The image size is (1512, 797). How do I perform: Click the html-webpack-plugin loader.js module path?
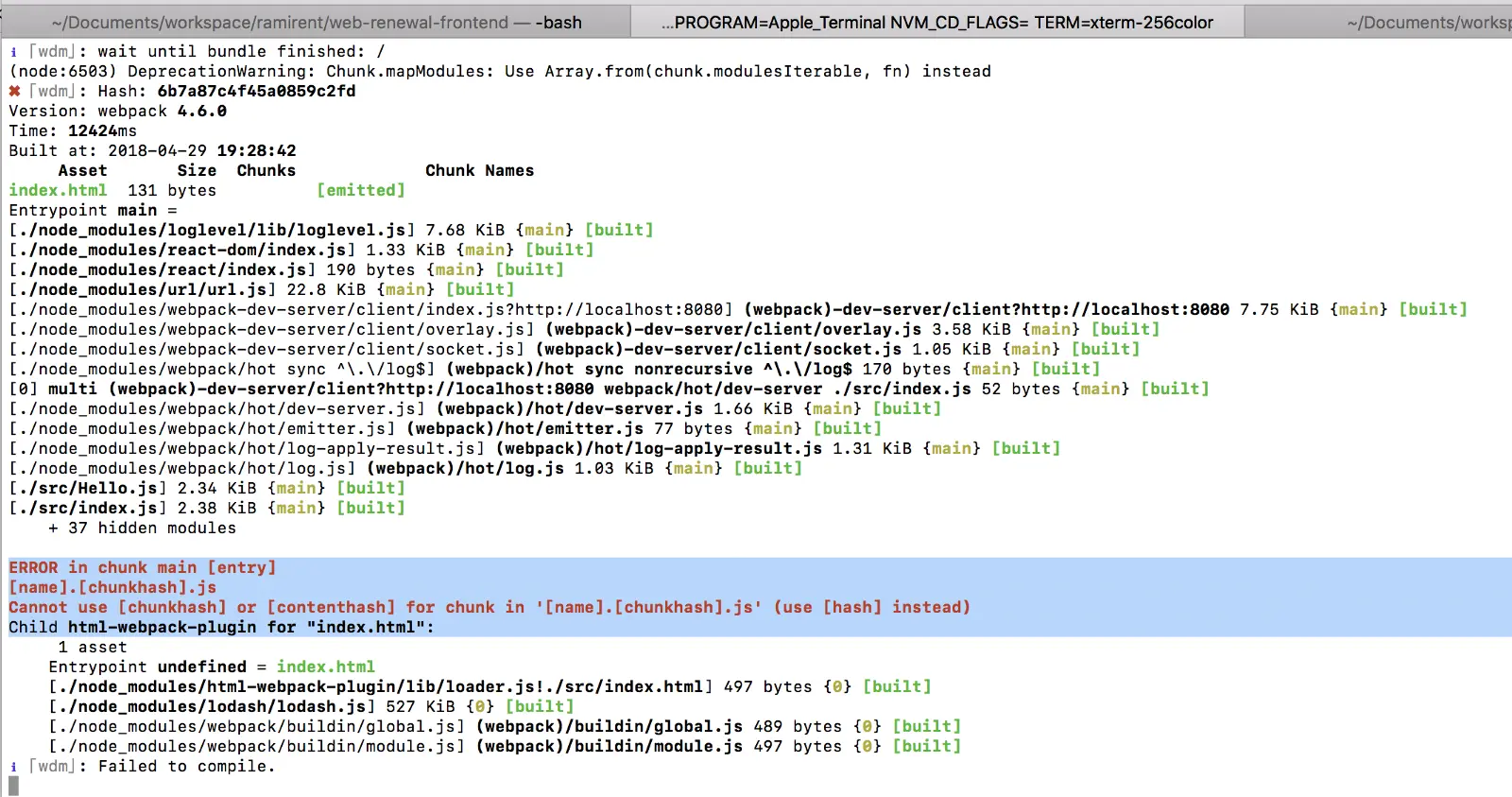381,686
